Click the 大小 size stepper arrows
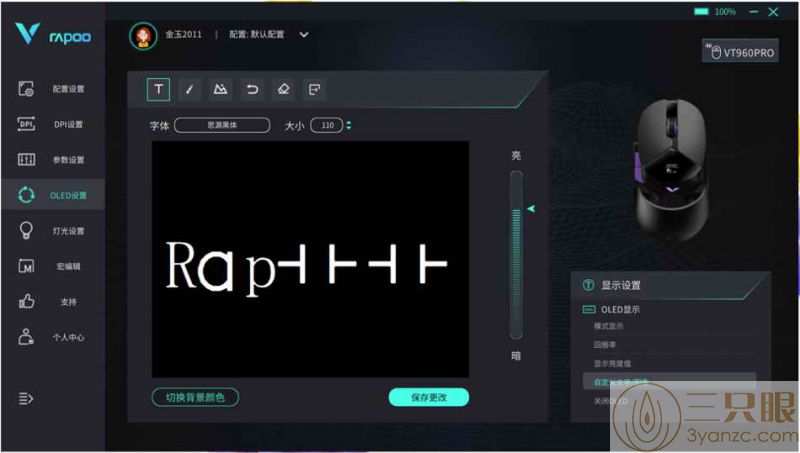 pyautogui.click(x=349, y=126)
